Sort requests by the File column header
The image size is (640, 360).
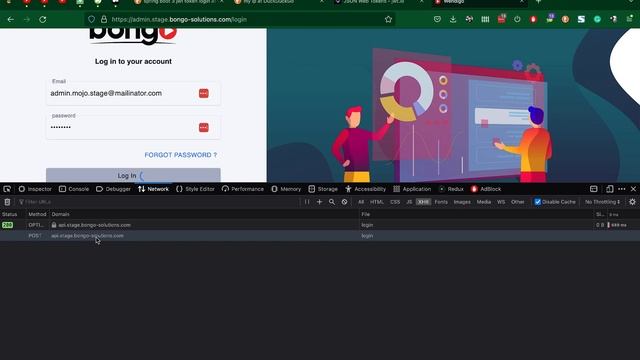476,214
